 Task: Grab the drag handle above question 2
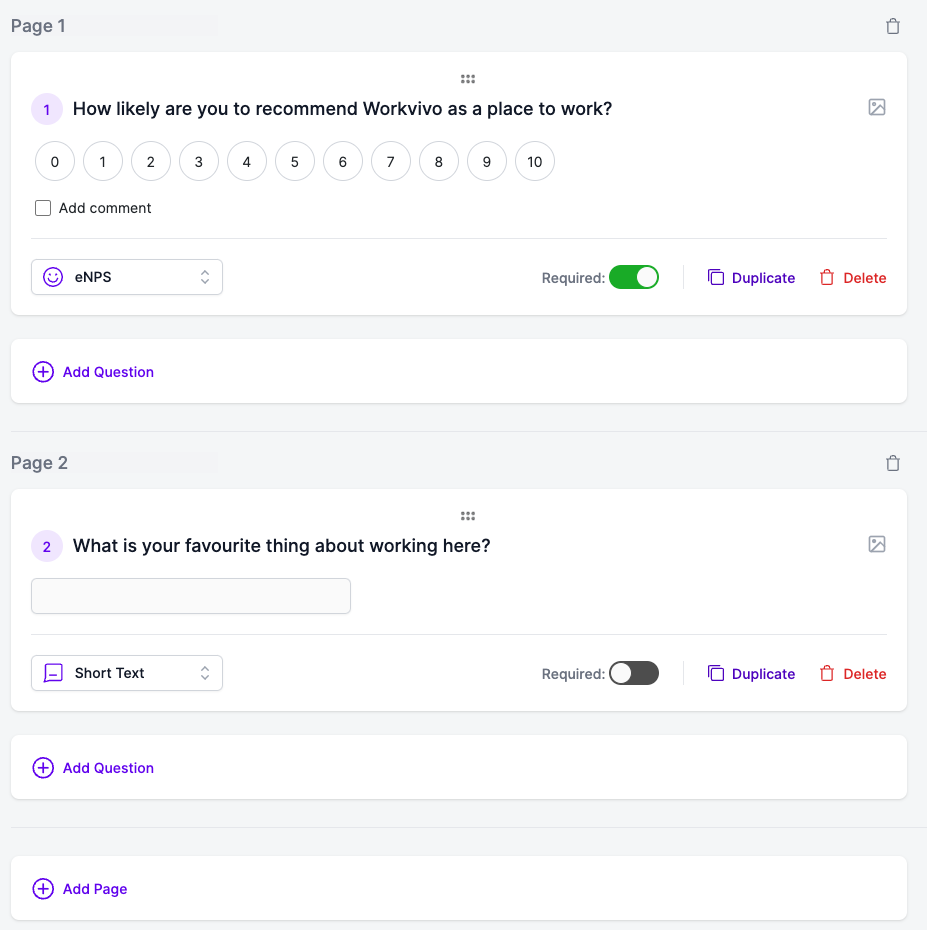[x=468, y=516]
